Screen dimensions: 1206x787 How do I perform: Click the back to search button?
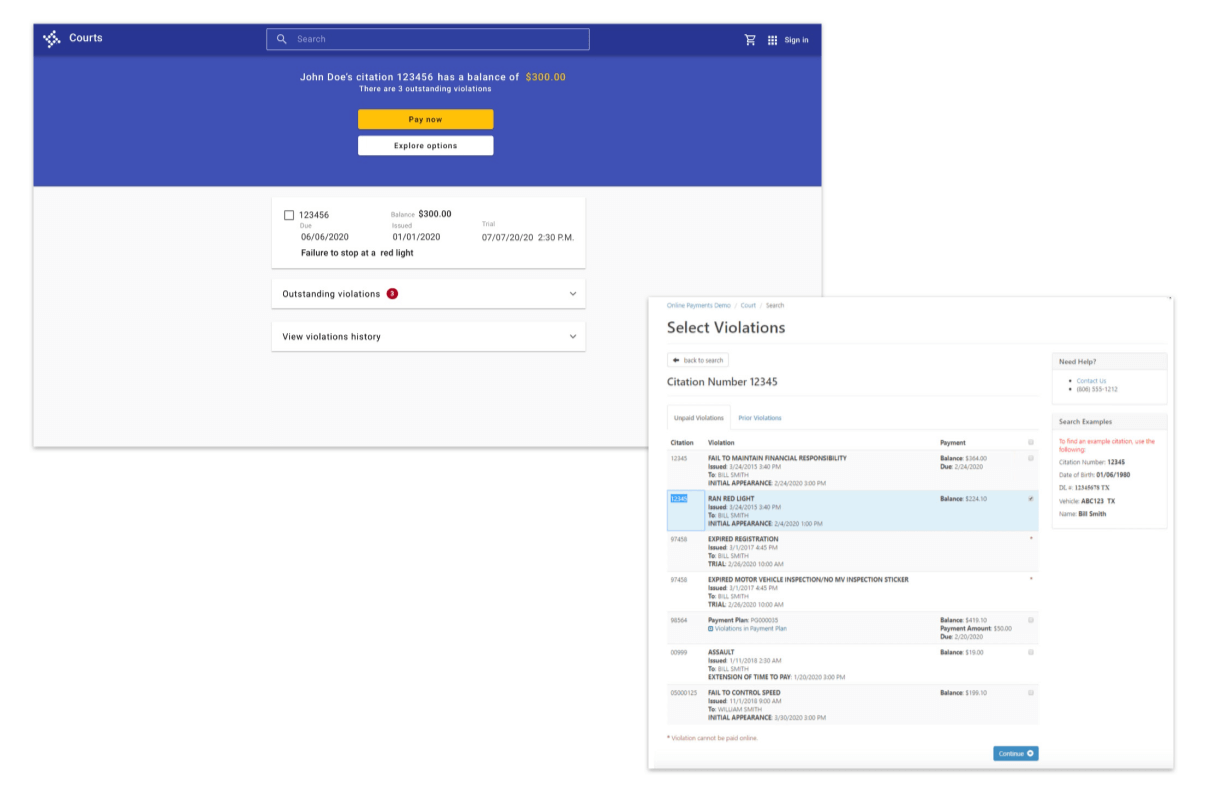point(698,360)
